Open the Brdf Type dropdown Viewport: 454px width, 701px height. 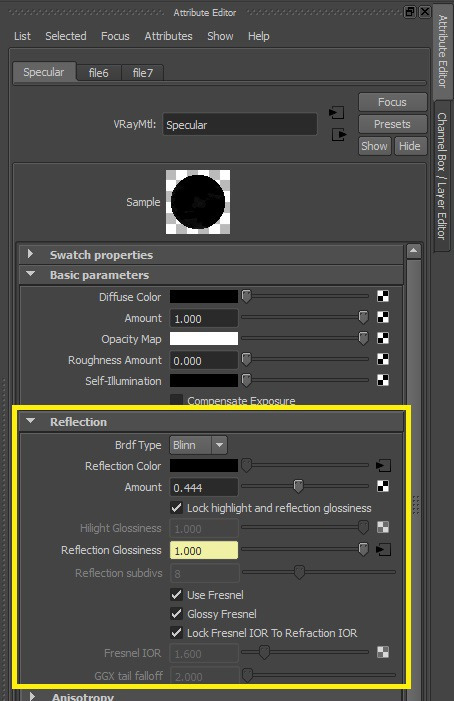[x=198, y=445]
